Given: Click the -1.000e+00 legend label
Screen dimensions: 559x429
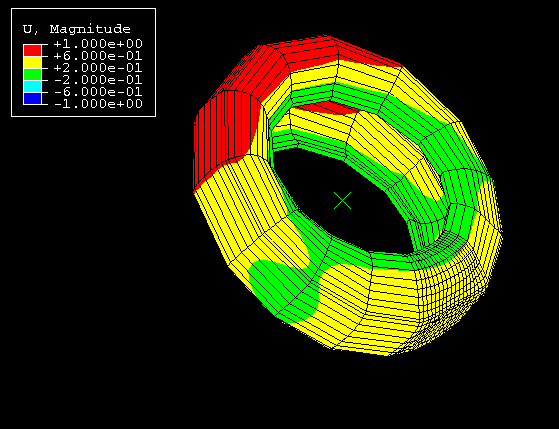Looking at the screenshot, I should coord(98,104).
